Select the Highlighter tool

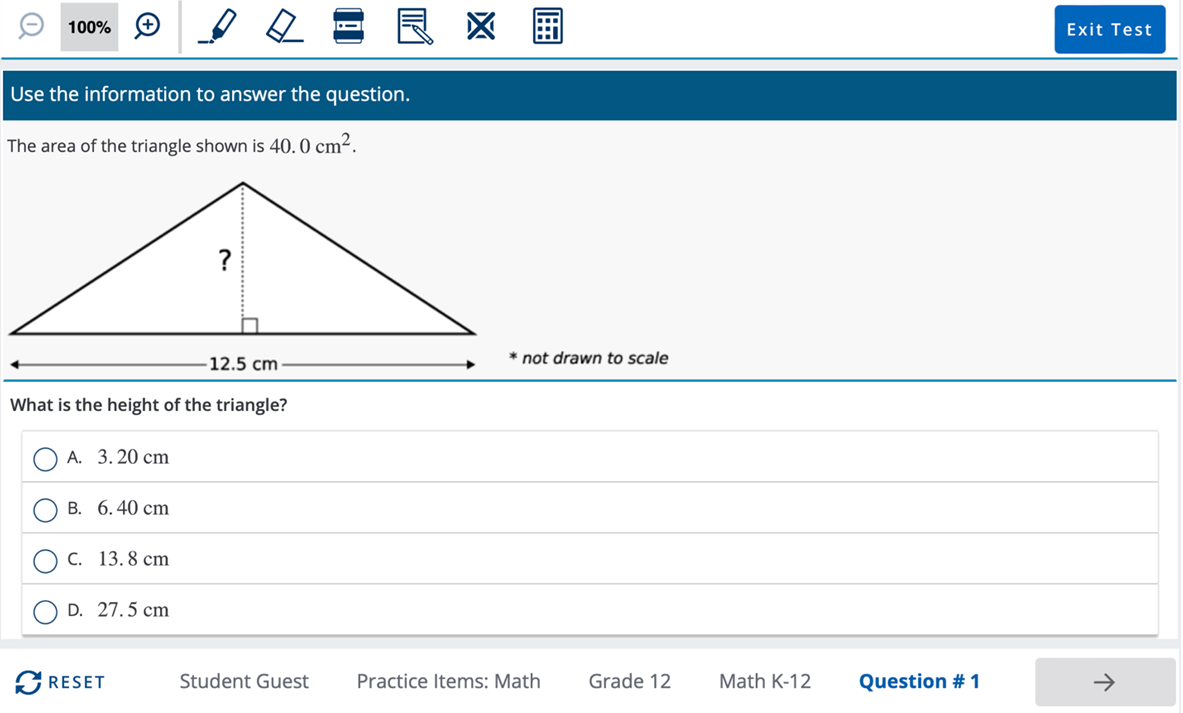pyautogui.click(x=219, y=26)
